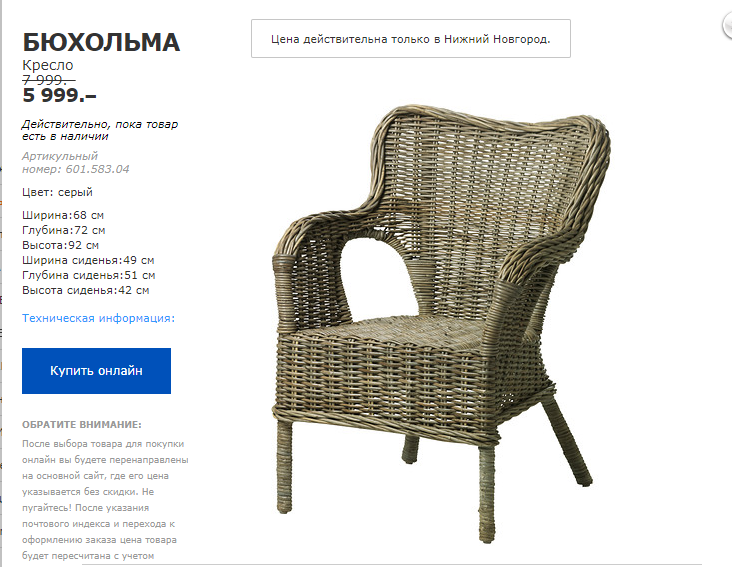Close the popup with the round corner button
The width and height of the screenshot is (732, 567).
(x=727, y=26)
